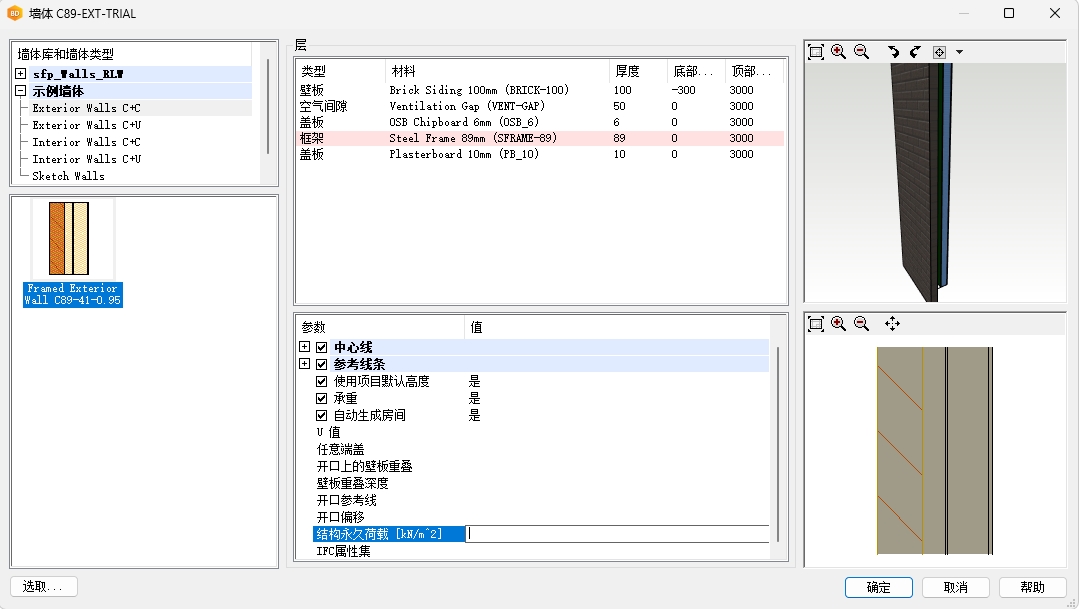This screenshot has width=1079, height=609.
Task: Select the Plasterboard 10mm layer row
Action: (540, 154)
